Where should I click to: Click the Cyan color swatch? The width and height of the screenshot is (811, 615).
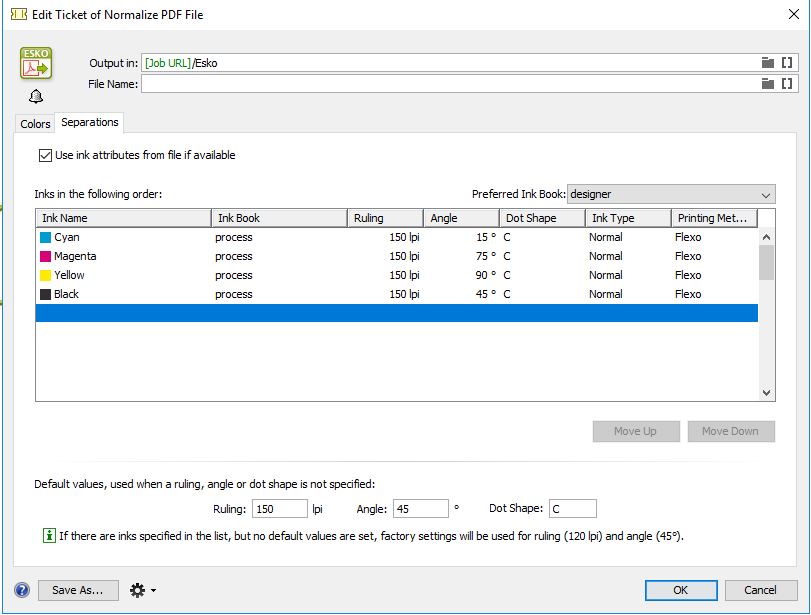[45, 238]
